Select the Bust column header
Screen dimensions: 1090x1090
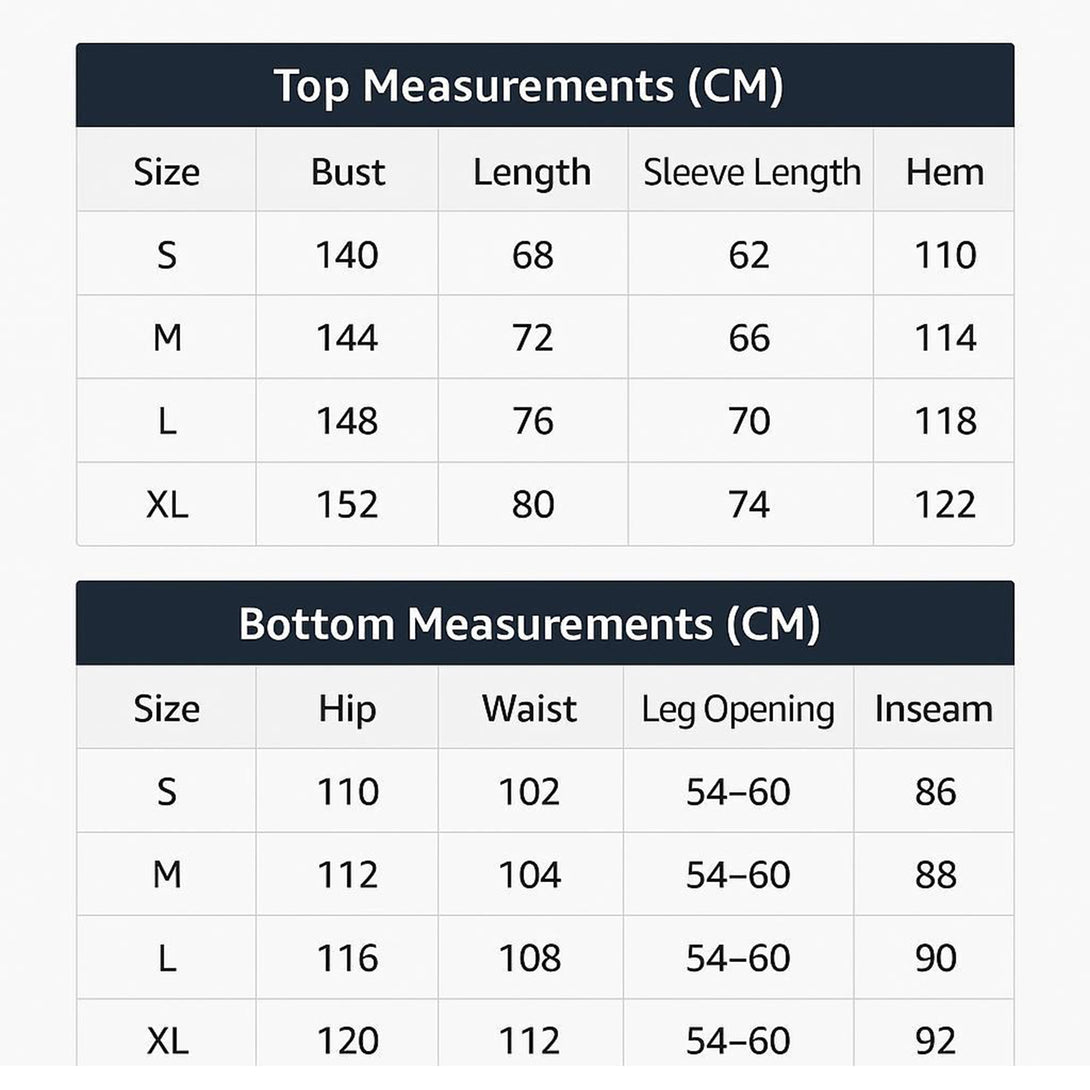(x=347, y=172)
